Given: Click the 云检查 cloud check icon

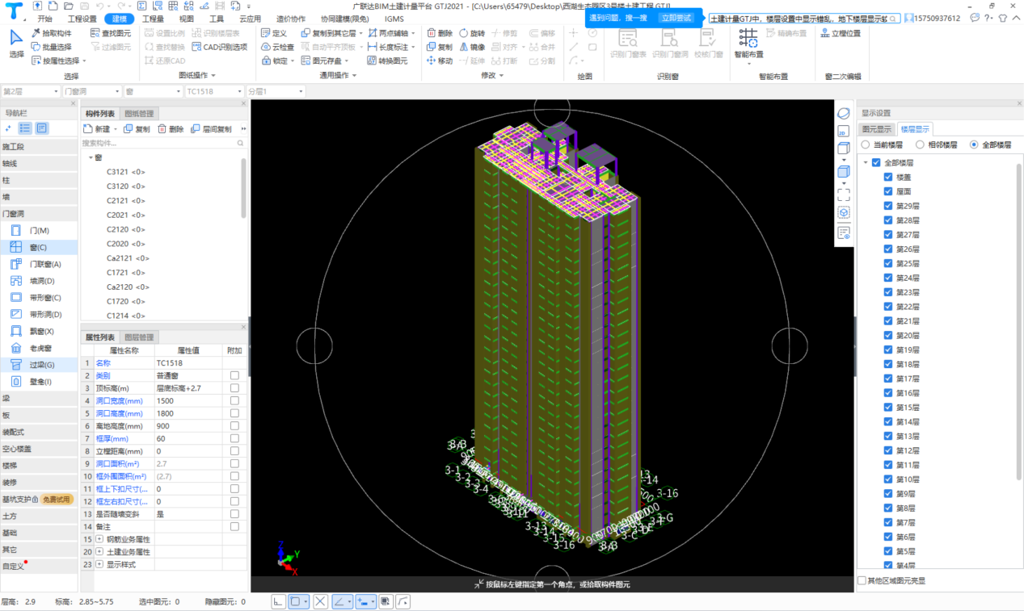Looking at the screenshot, I should pos(277,47).
